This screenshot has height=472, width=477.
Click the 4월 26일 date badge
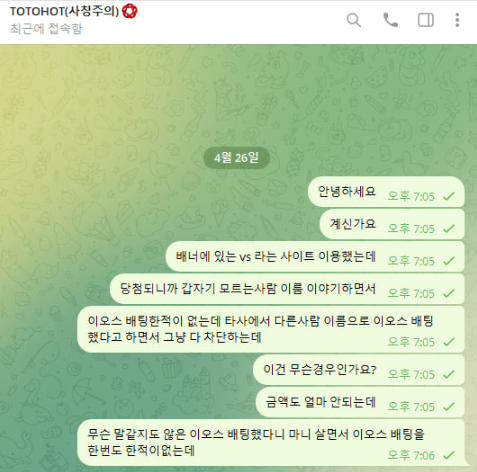(x=236, y=158)
